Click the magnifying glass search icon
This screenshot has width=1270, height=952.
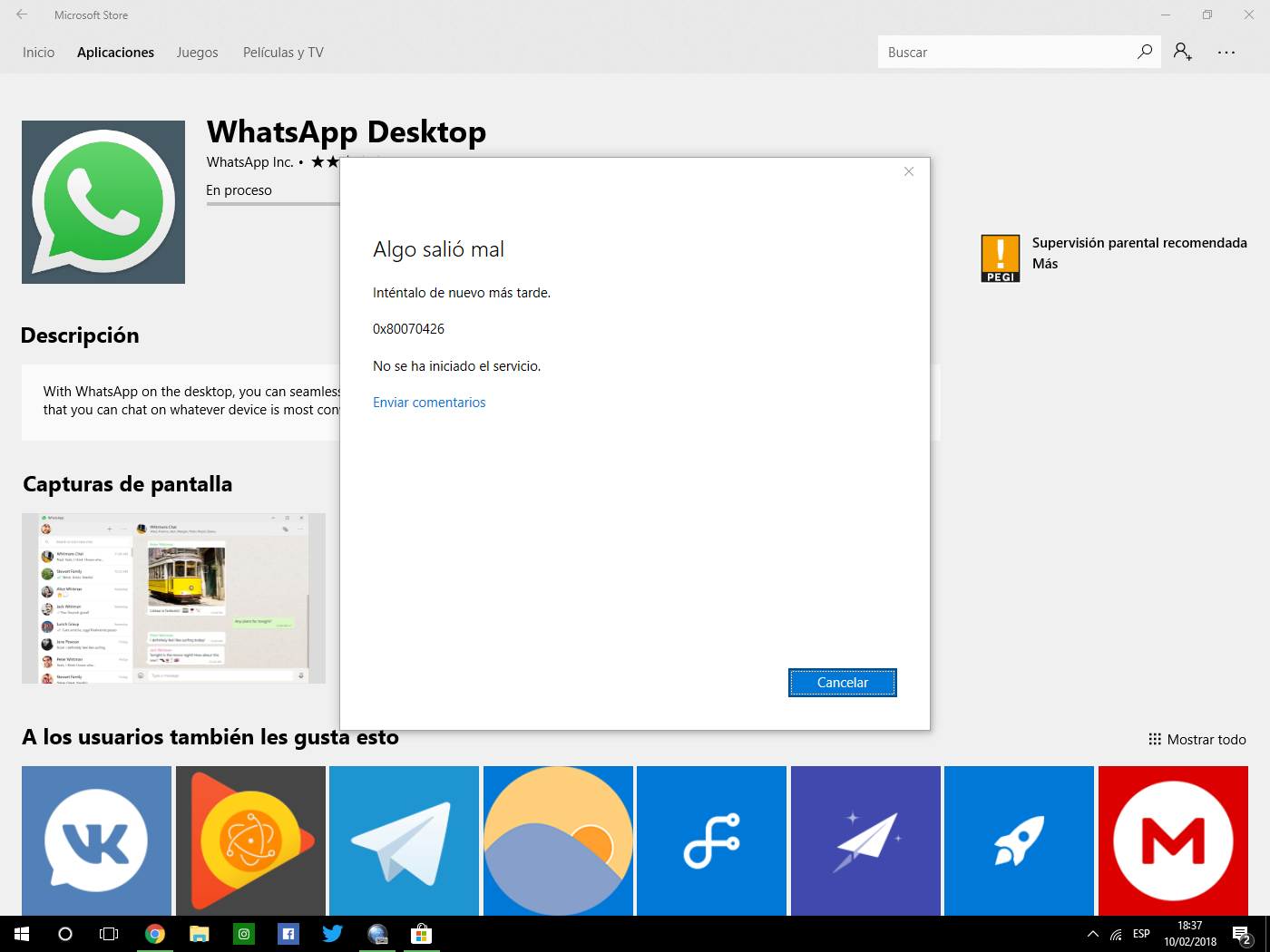tap(1145, 52)
